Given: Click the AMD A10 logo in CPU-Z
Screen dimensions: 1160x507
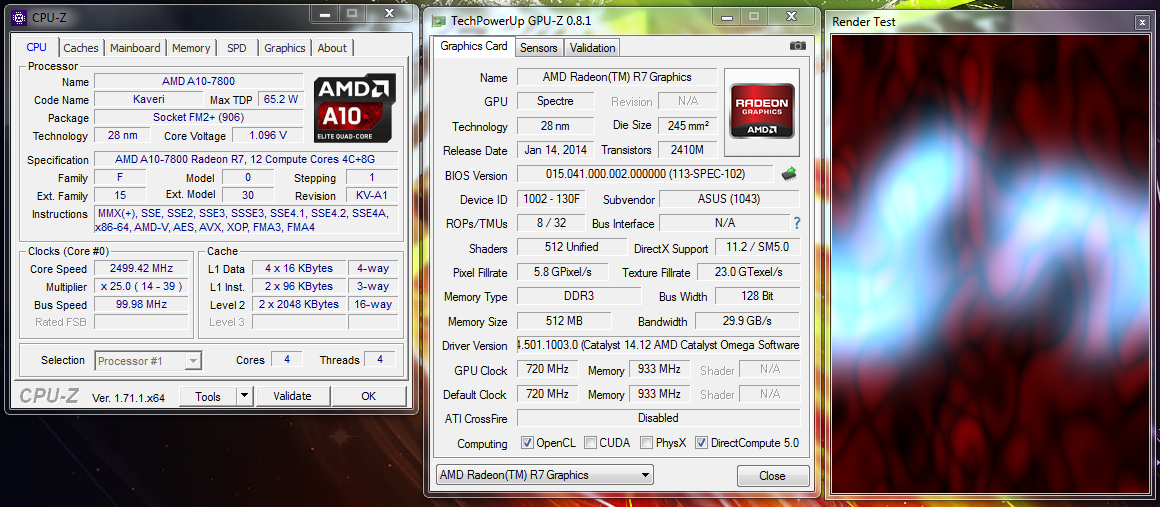Looking at the screenshot, I should coord(355,108).
